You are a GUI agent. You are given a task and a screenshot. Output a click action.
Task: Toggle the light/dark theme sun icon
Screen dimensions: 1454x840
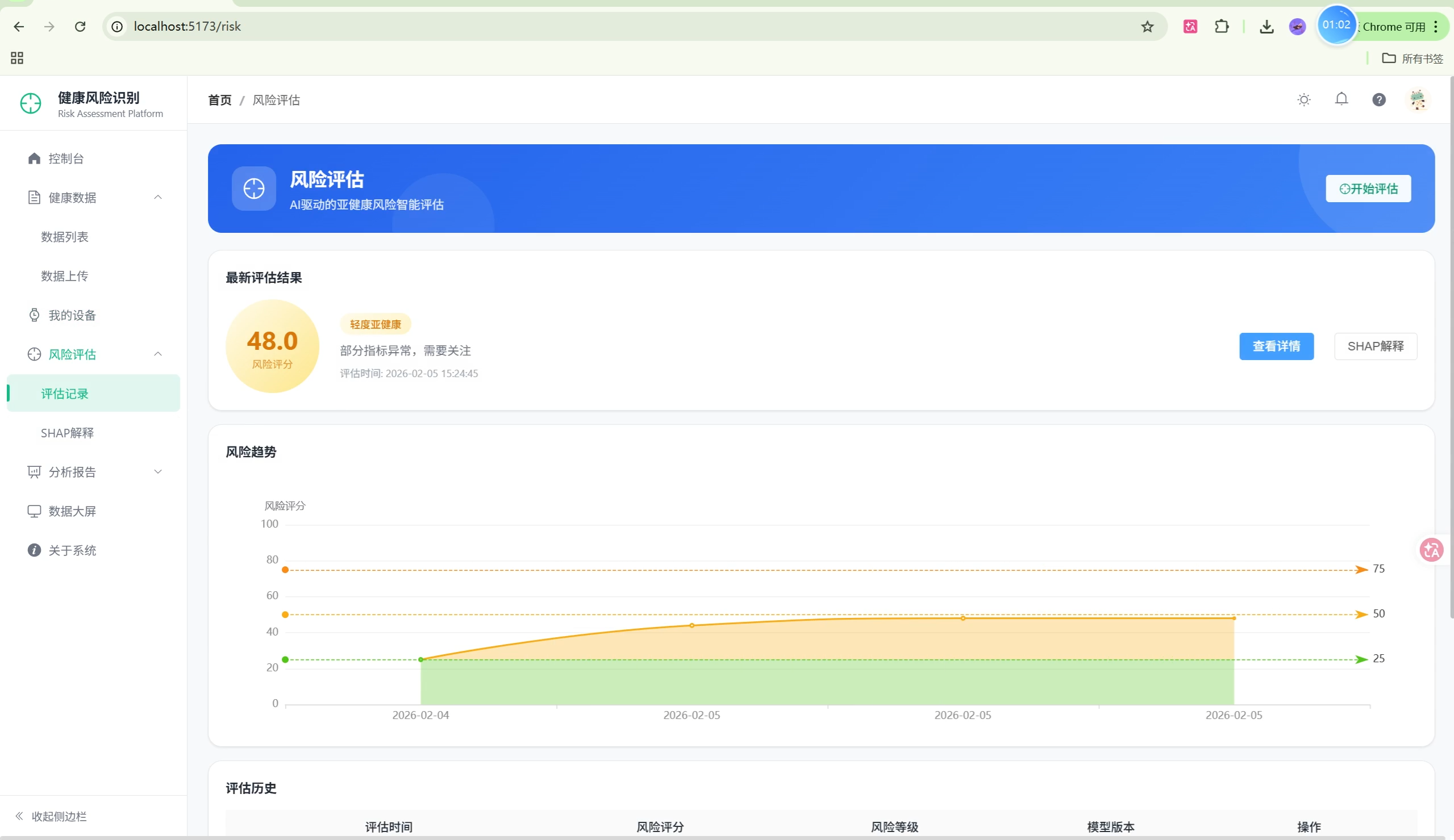click(1304, 100)
